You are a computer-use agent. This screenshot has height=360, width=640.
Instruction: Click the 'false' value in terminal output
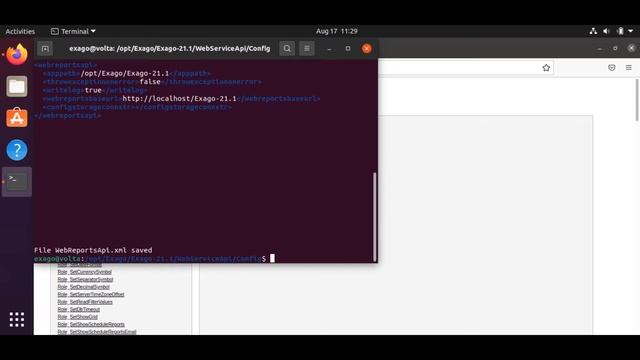(150, 82)
